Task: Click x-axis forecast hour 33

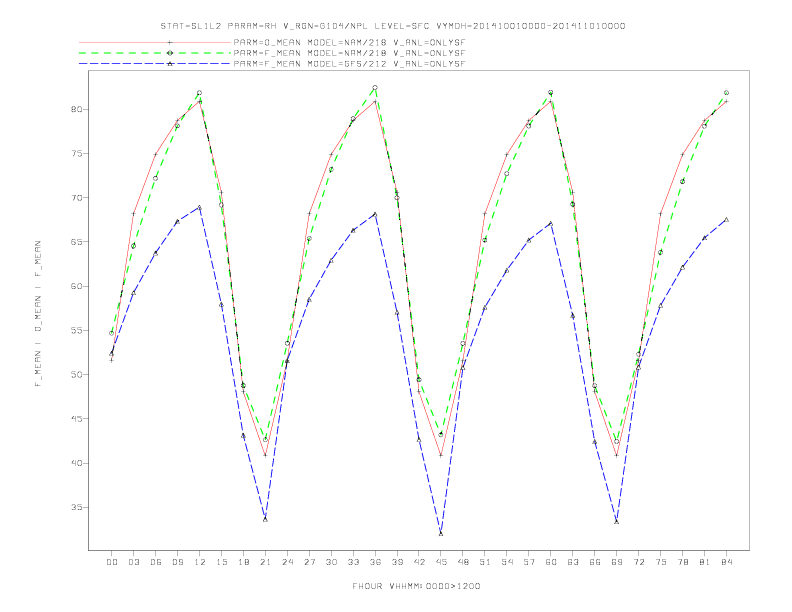Action: (x=353, y=562)
